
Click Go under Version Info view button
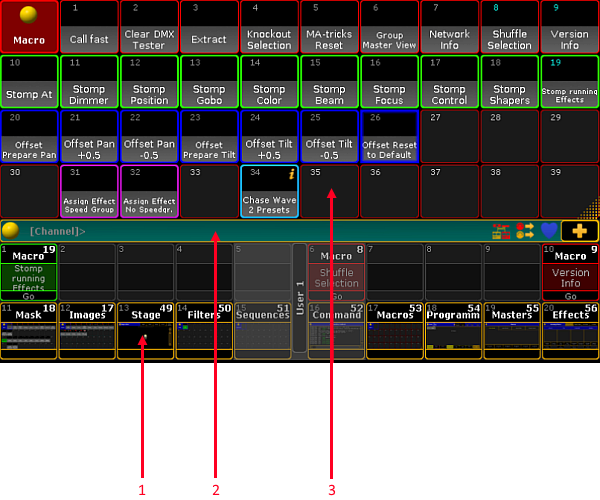point(570,296)
